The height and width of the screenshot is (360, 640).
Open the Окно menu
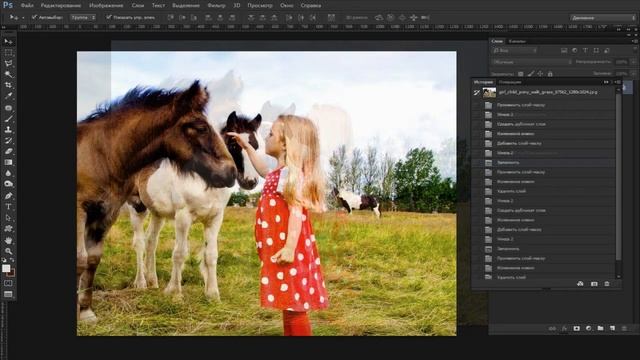(287, 6)
